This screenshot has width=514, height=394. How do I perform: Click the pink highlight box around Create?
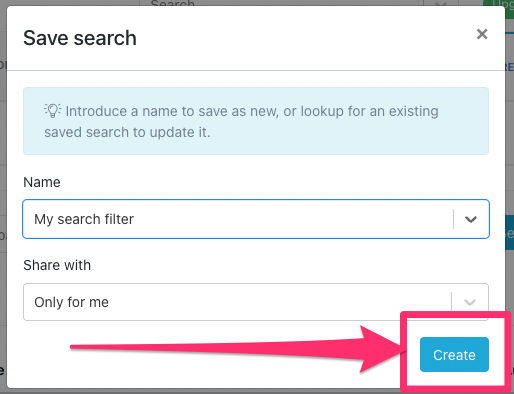point(456,352)
